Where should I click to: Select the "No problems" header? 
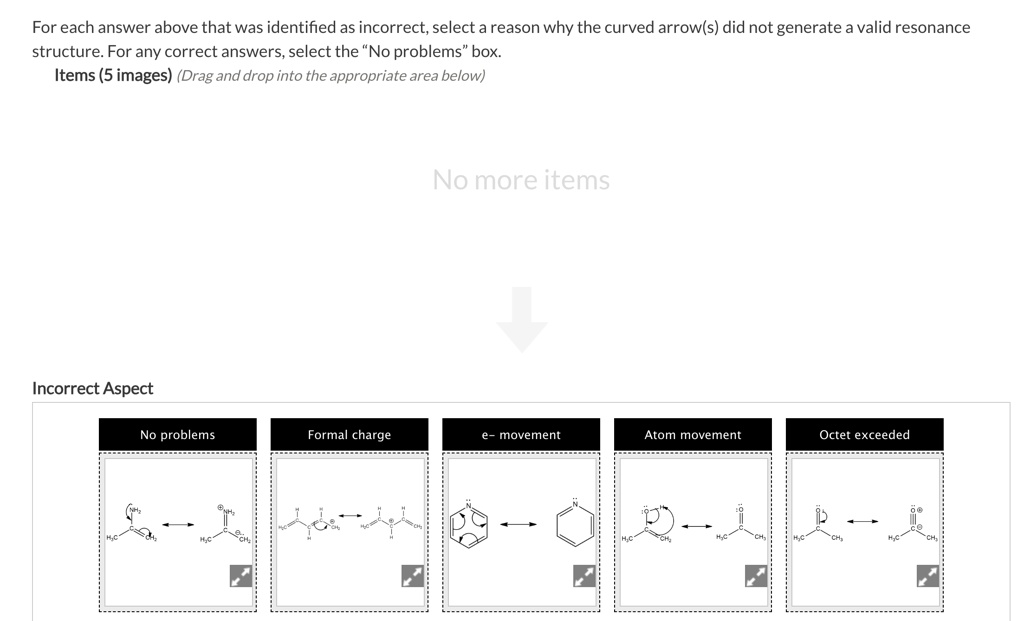177,434
